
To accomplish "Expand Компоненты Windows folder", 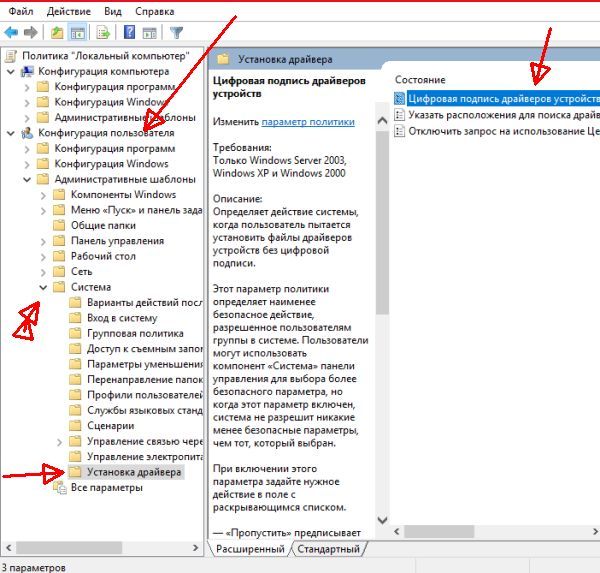I will tap(43, 195).
